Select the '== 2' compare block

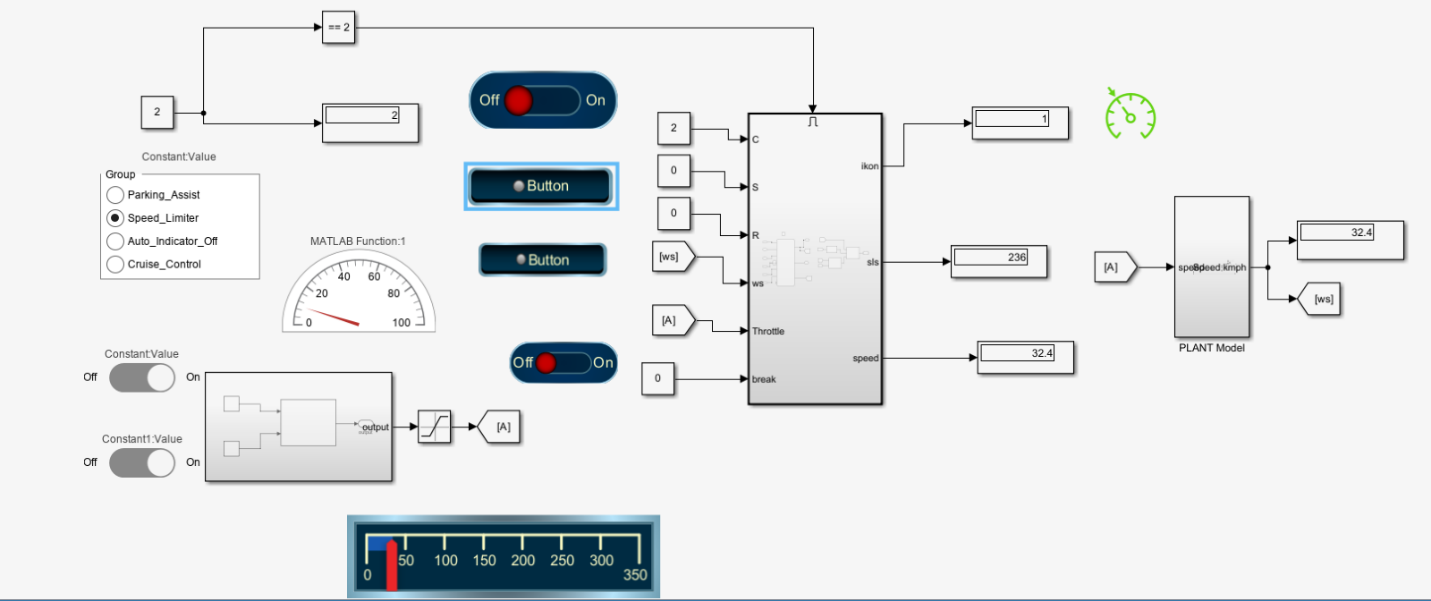(339, 28)
